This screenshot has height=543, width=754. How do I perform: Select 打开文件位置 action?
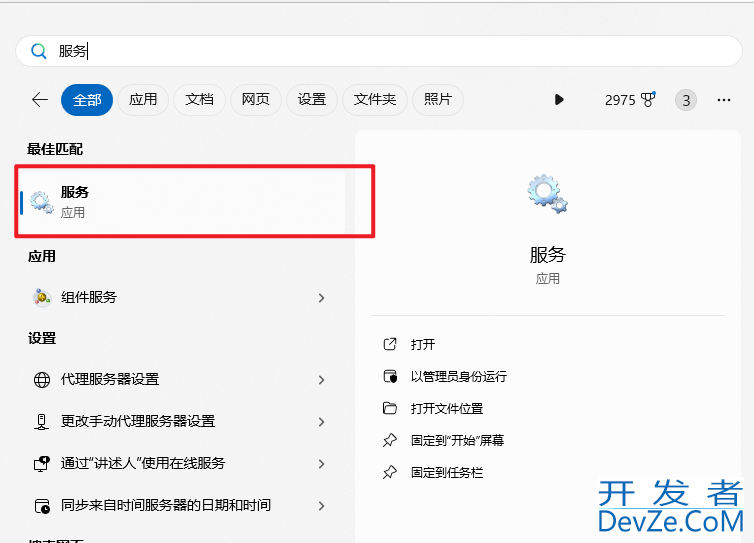pyautogui.click(x=446, y=408)
